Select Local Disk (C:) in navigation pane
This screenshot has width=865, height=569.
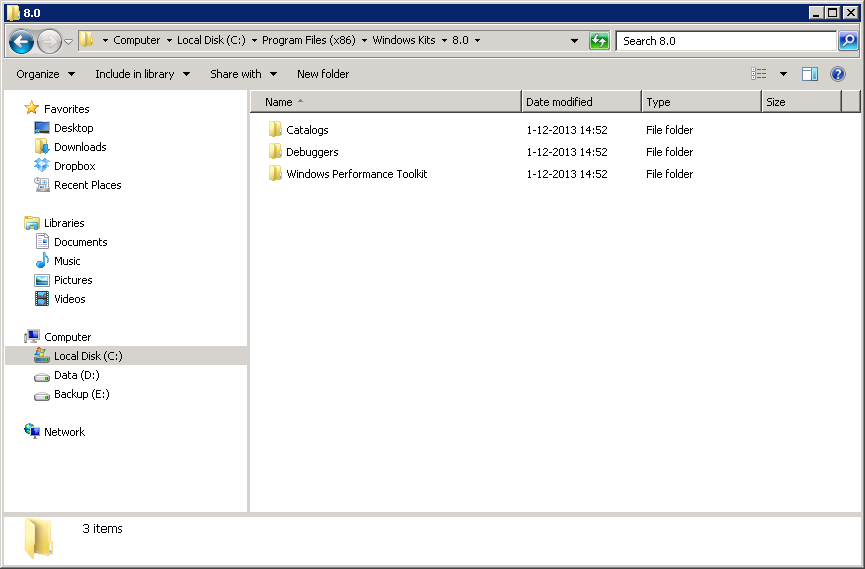[x=126, y=356]
